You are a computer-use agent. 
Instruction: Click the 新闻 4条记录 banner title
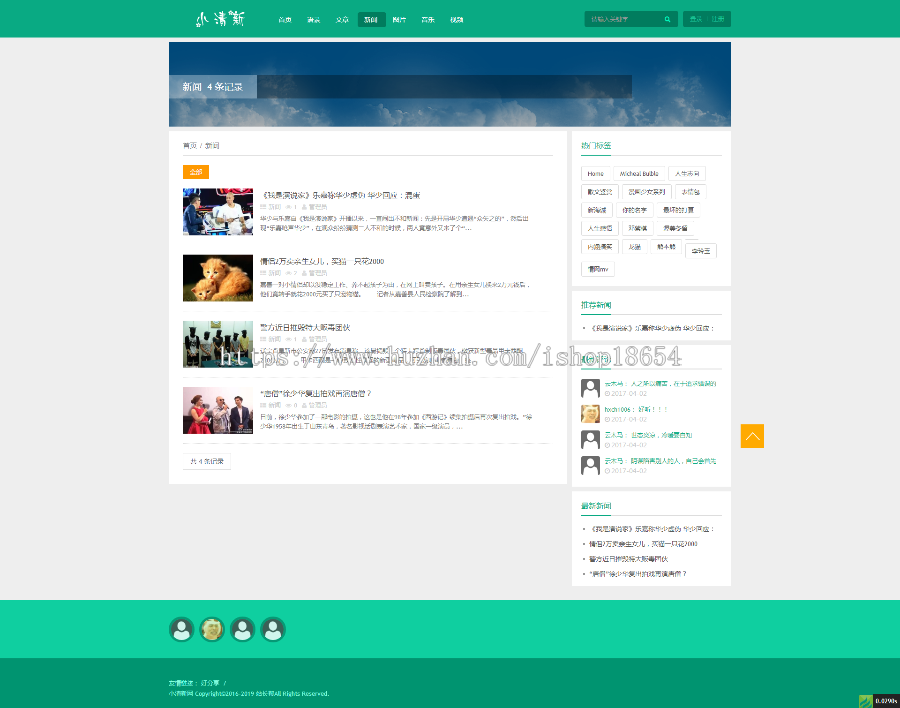(212, 87)
